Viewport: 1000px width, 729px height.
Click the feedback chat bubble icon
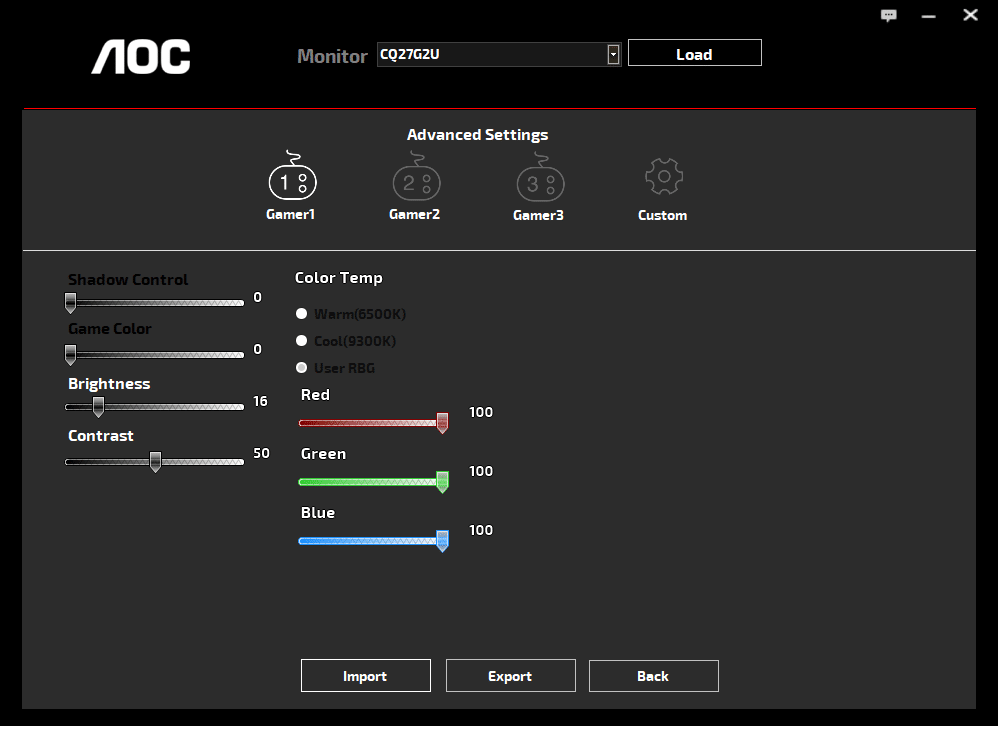889,15
